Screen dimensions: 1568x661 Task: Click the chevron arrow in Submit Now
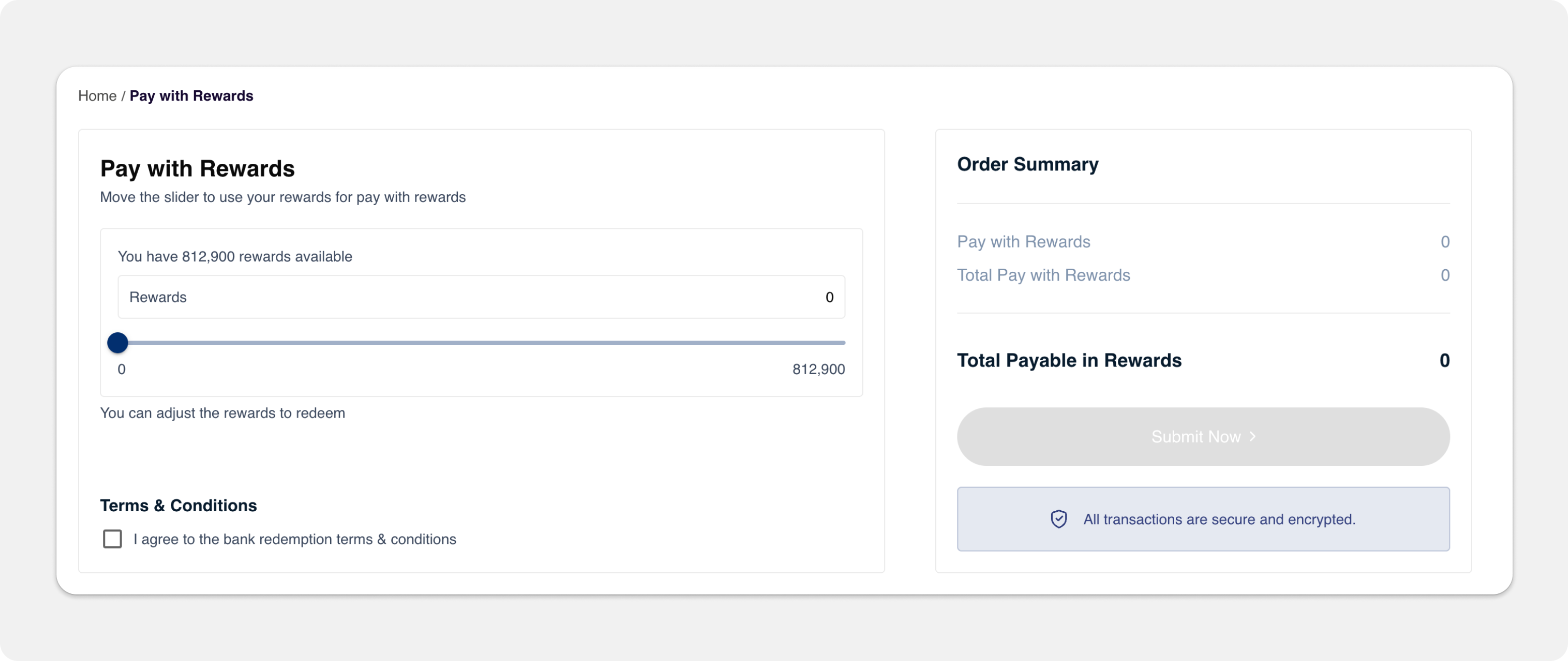(x=1252, y=437)
